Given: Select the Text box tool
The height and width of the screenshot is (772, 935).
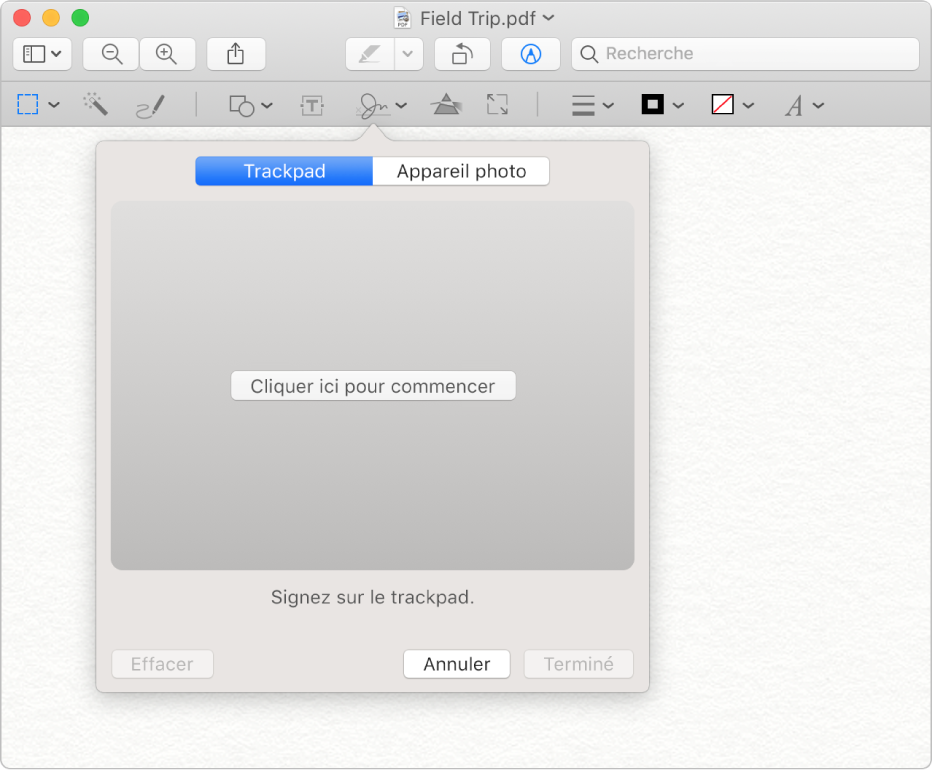Looking at the screenshot, I should (x=312, y=105).
